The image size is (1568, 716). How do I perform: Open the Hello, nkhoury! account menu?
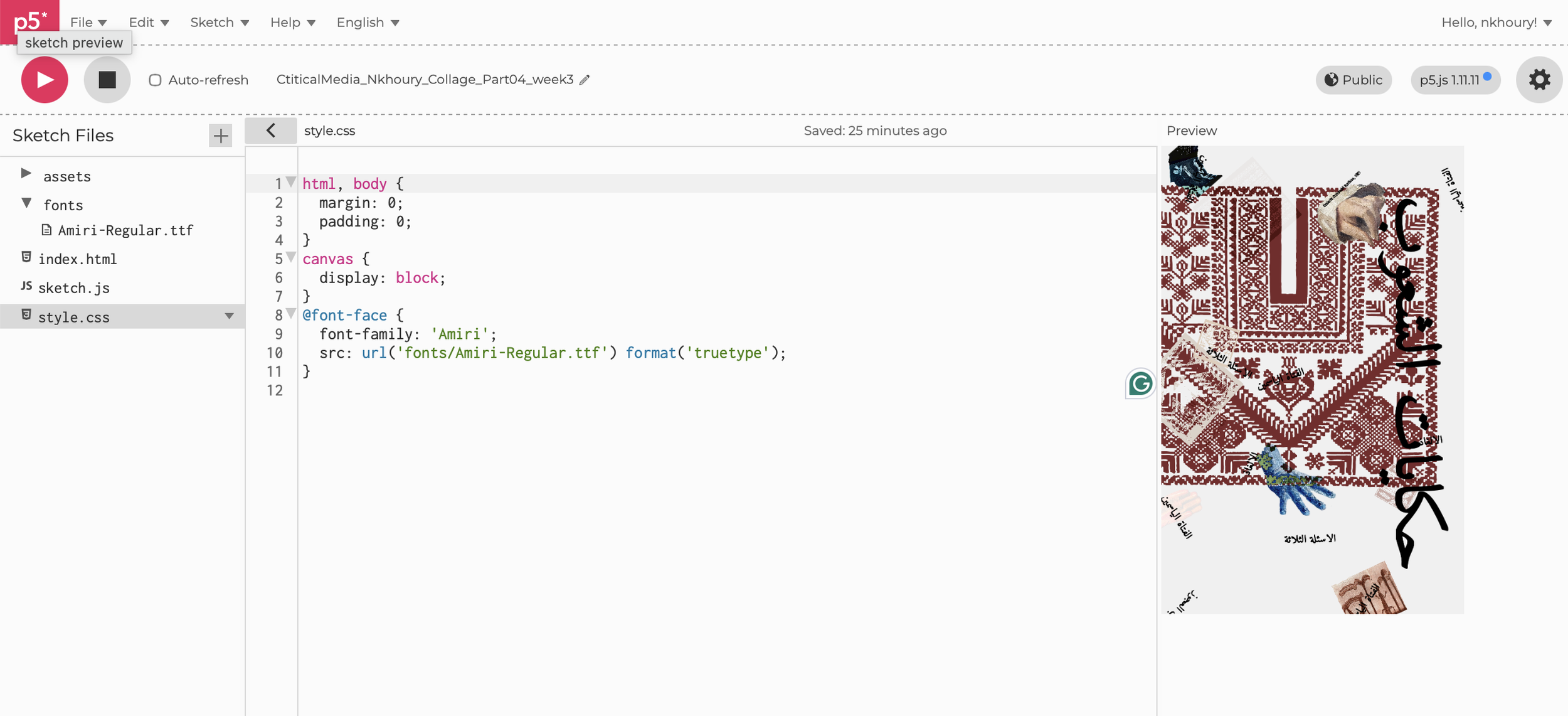(1496, 23)
